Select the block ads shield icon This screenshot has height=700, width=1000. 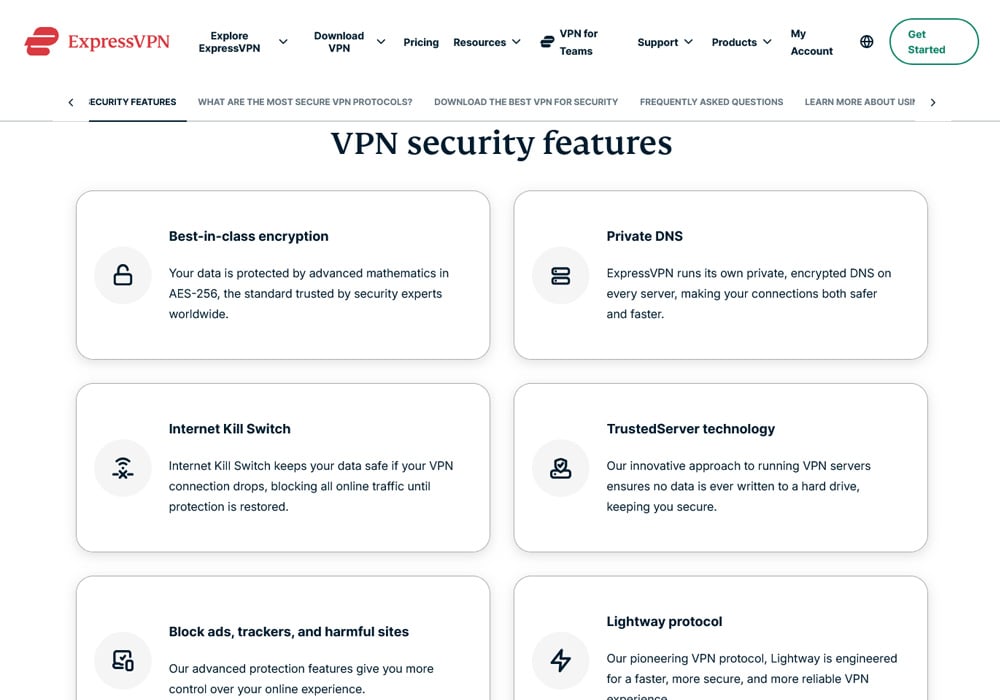click(x=122, y=660)
